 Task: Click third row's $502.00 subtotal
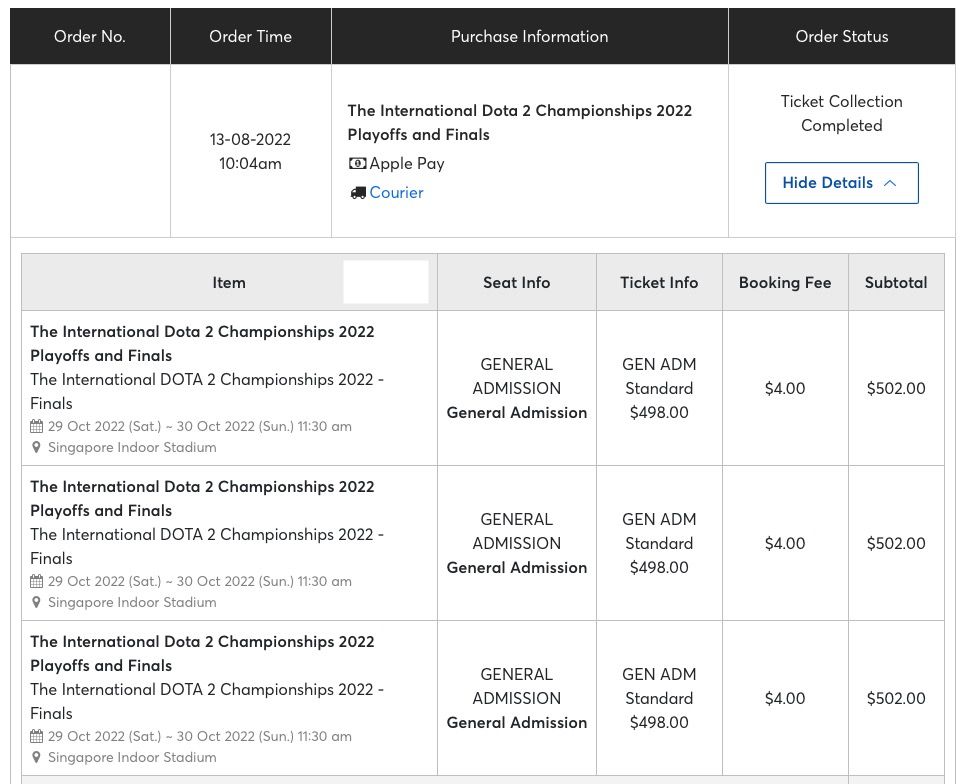(896, 699)
